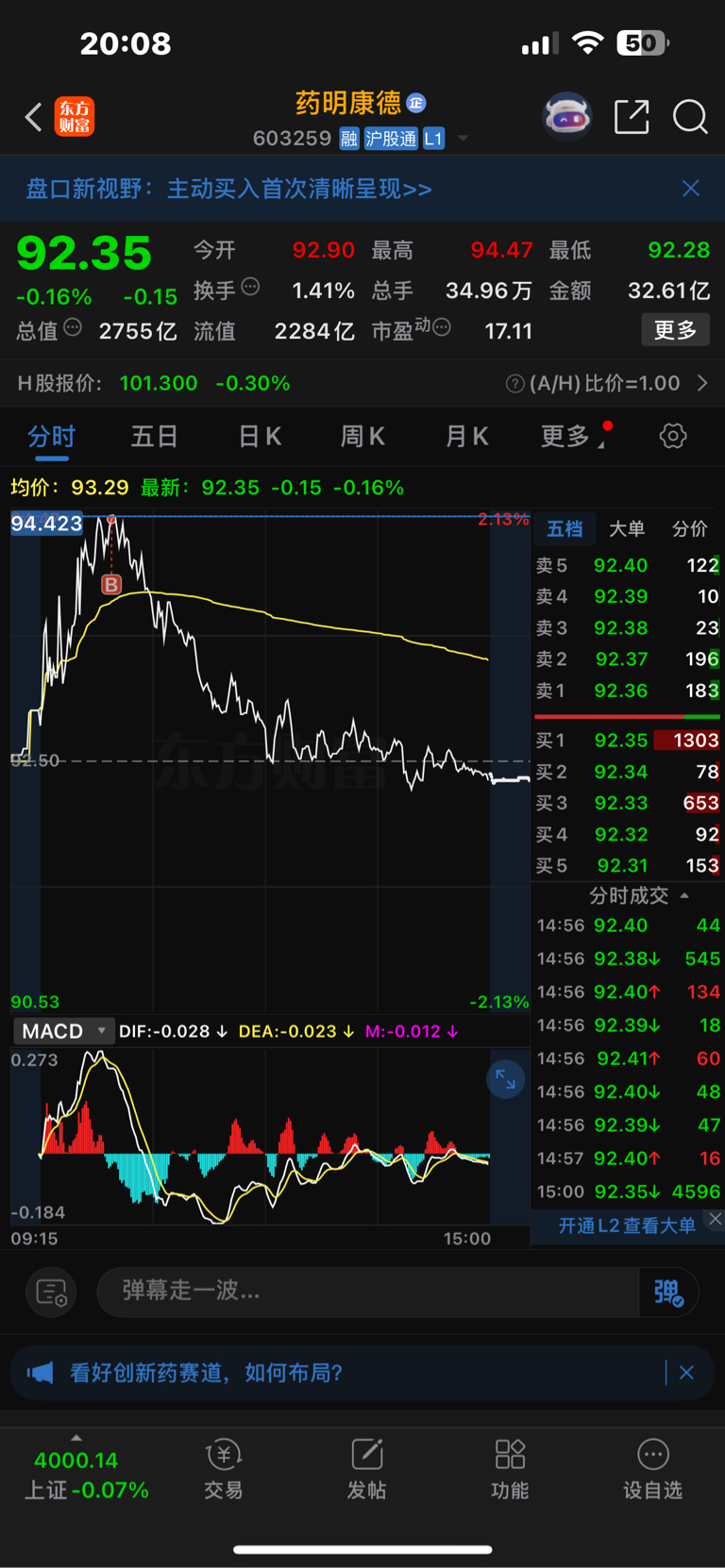
Task: Select 卖5 row at 92.40
Action: pos(628,565)
